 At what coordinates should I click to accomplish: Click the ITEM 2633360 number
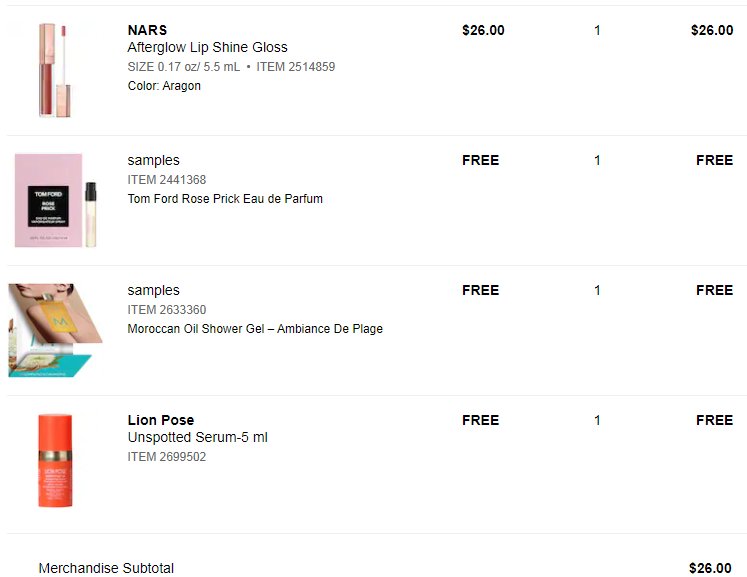coord(166,310)
